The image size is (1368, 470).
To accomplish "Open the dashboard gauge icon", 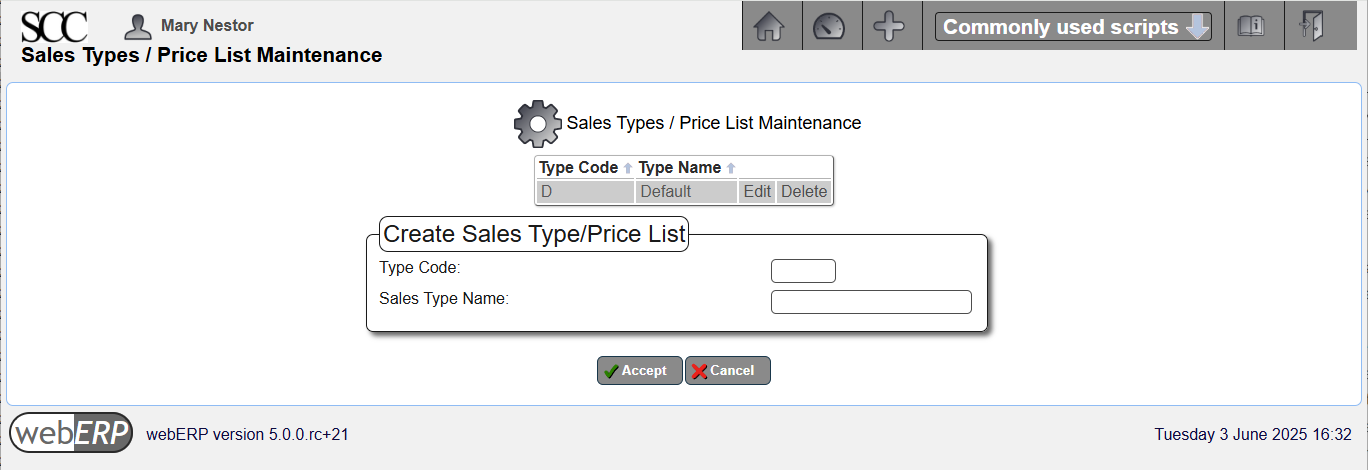I will 829,27.
